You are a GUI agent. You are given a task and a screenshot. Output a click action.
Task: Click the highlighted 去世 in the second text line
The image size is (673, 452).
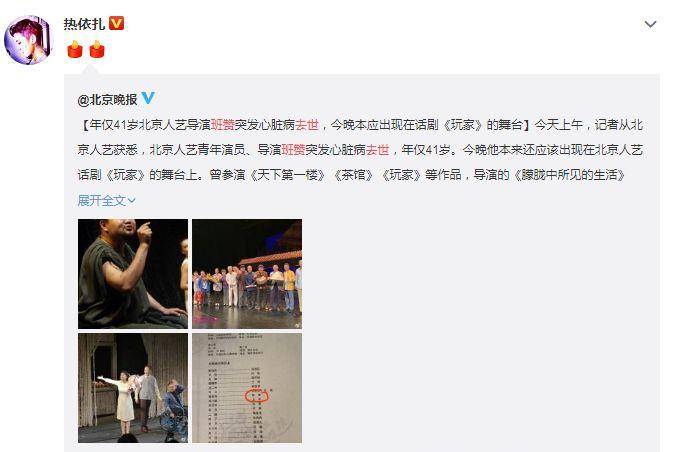pos(378,149)
